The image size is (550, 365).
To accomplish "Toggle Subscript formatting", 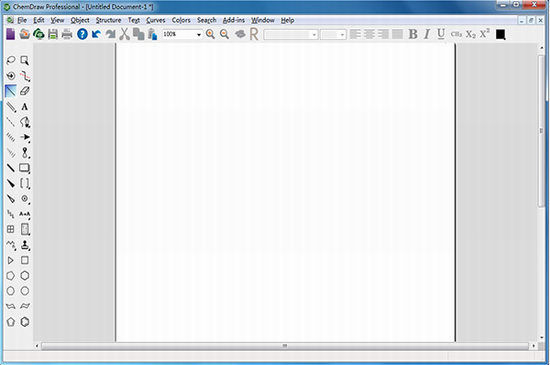I will pos(471,34).
